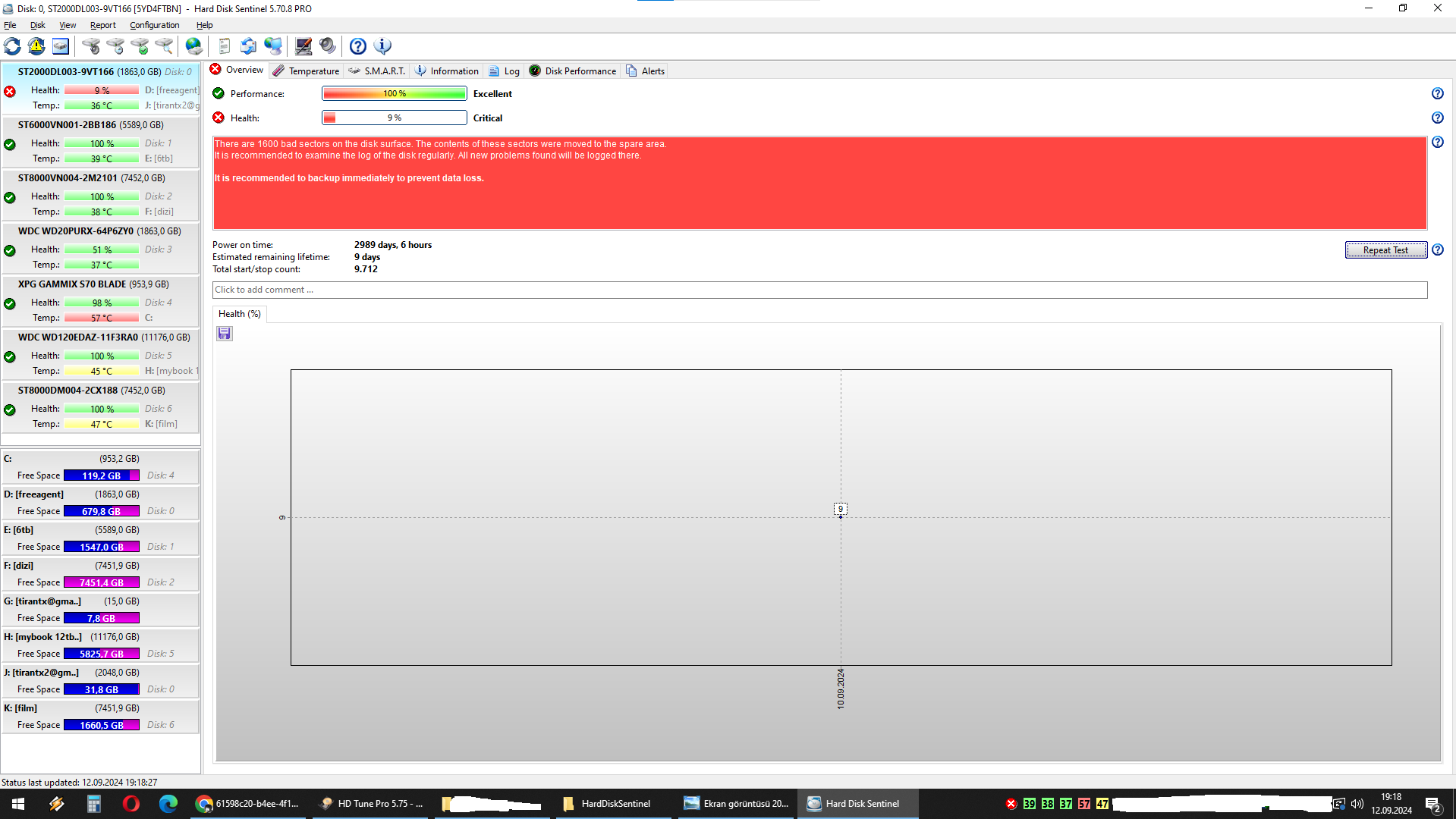Open the Report menu
The width and height of the screenshot is (1456, 819).
[x=103, y=25]
